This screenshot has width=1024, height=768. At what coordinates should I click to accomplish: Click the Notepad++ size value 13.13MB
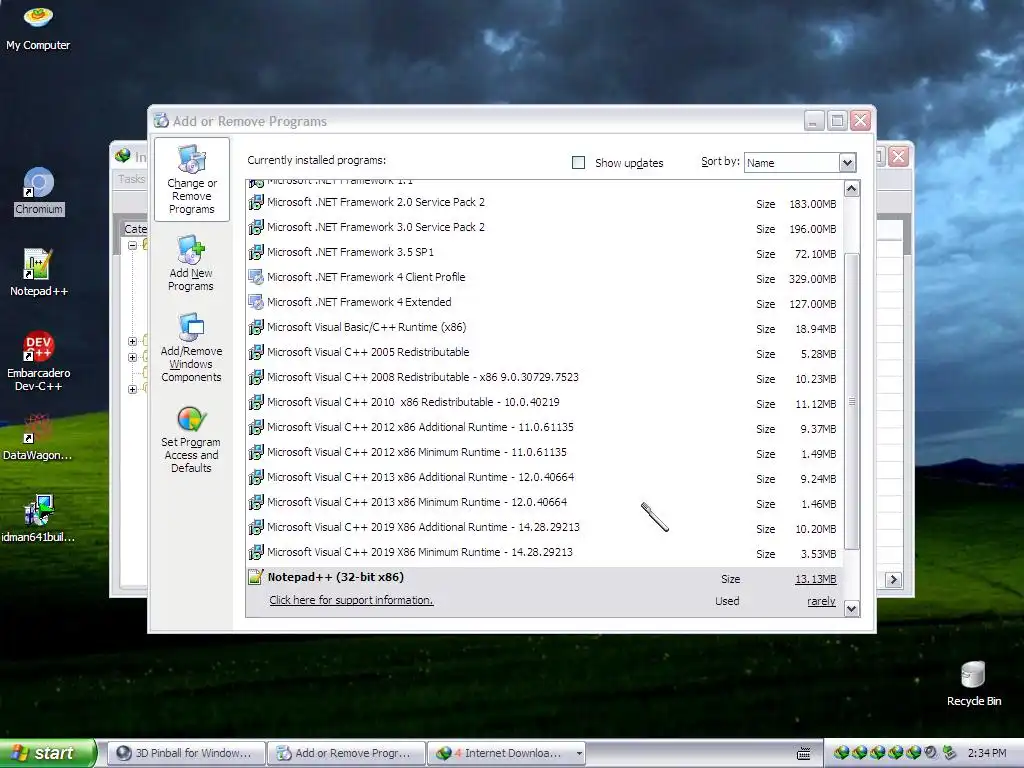click(815, 579)
